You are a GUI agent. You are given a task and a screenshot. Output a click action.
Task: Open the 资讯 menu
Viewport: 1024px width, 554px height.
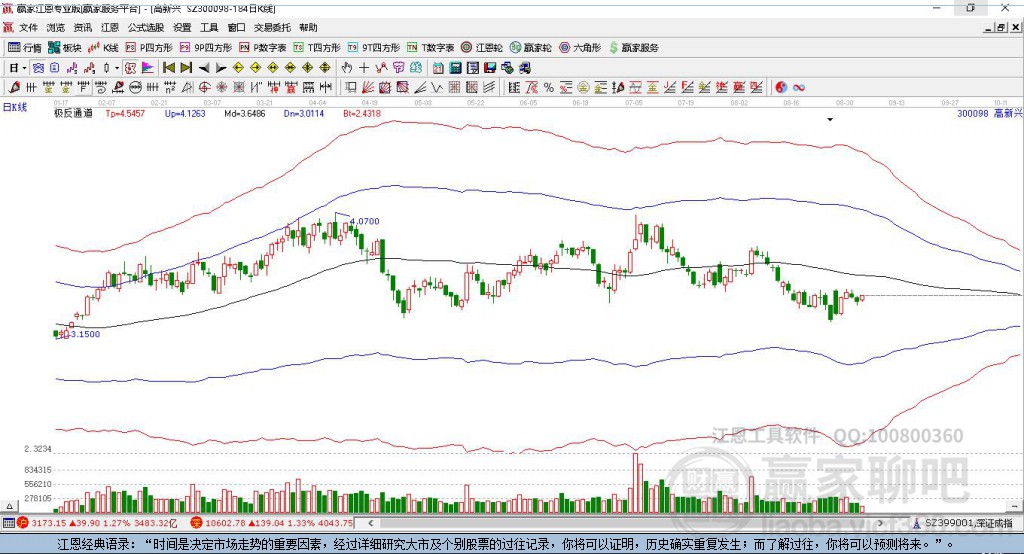pyautogui.click(x=83, y=27)
